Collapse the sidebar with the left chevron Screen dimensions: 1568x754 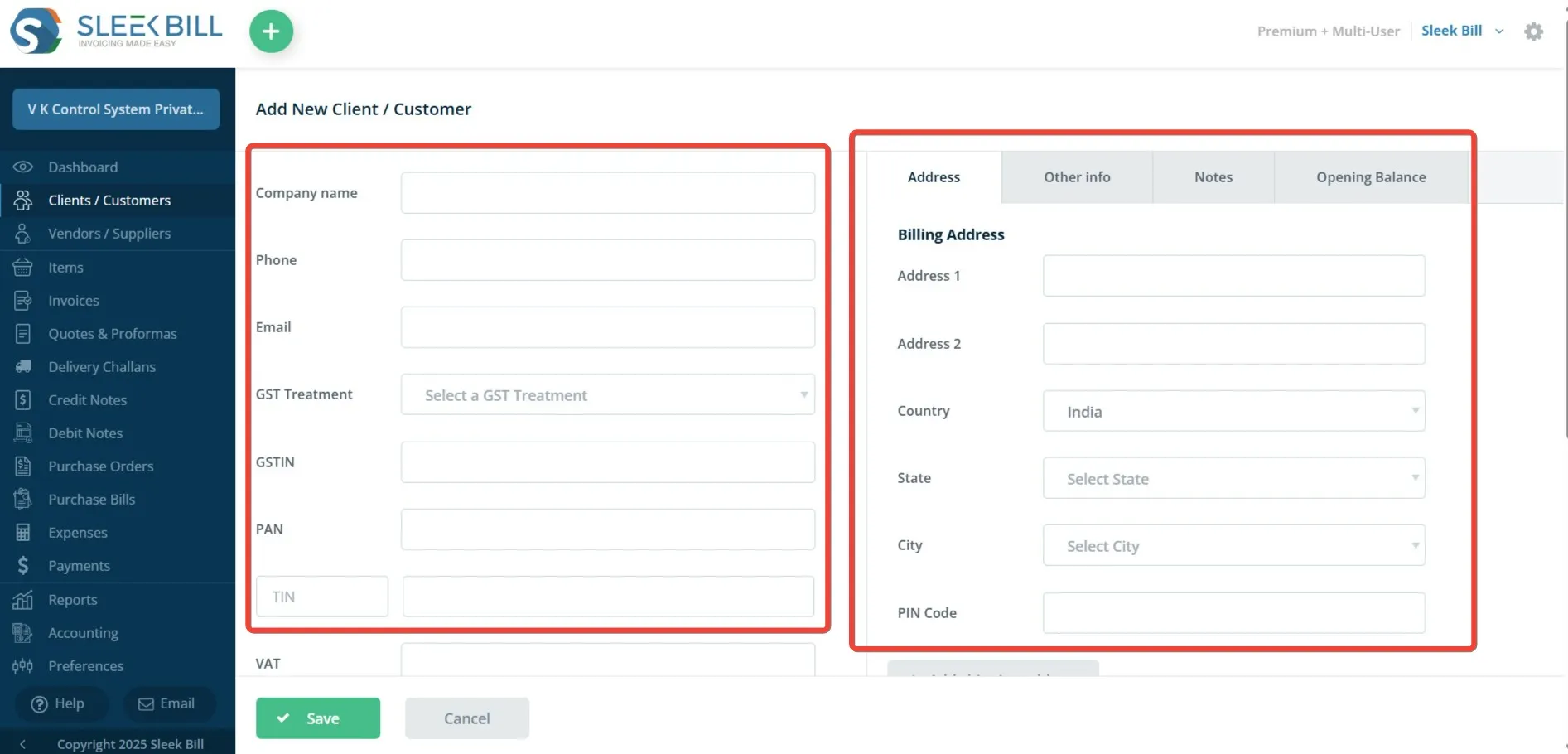click(22, 743)
